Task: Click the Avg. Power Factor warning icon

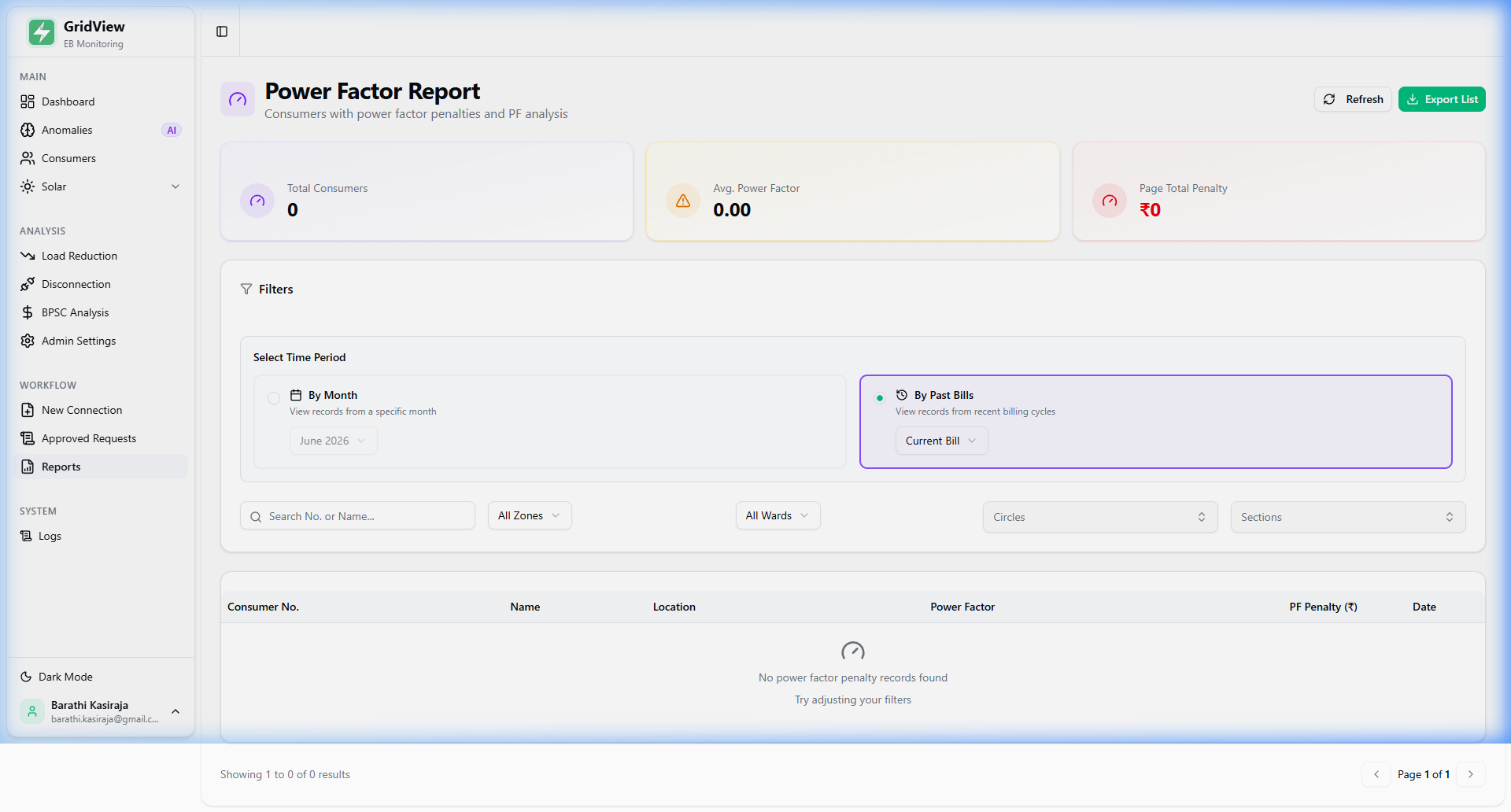Action: pyautogui.click(x=683, y=201)
